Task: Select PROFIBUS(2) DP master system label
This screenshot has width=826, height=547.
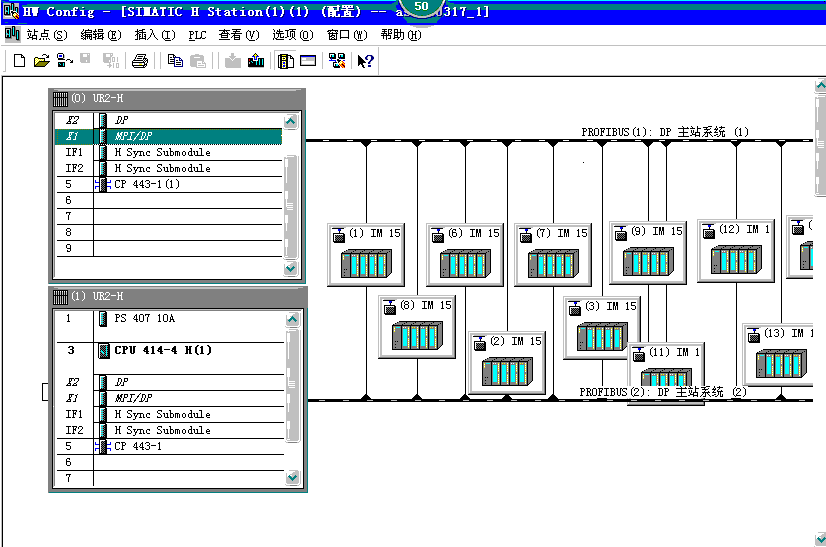Action: tap(663, 392)
